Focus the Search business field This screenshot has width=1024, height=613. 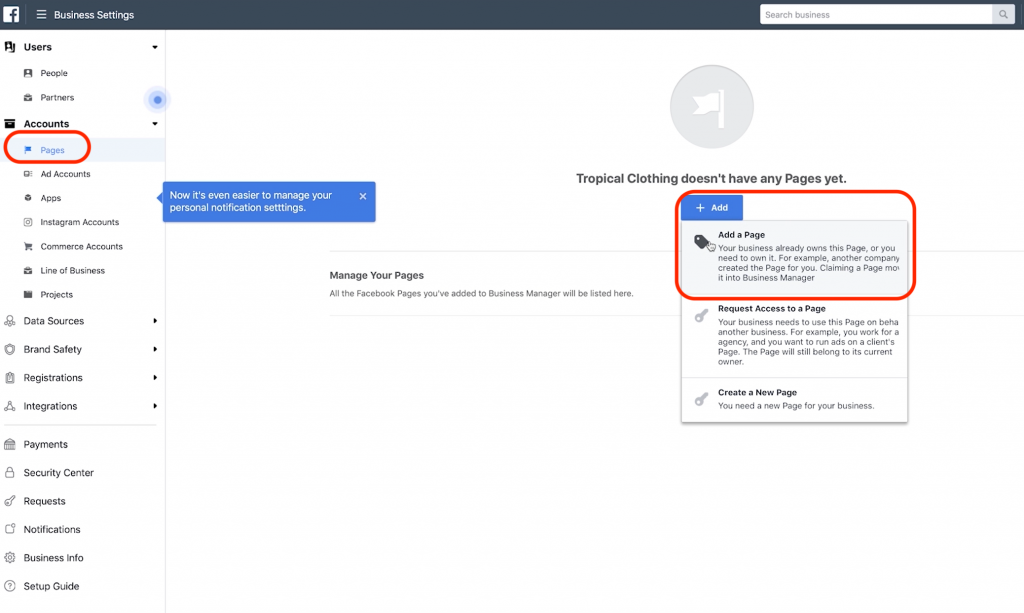pos(876,14)
